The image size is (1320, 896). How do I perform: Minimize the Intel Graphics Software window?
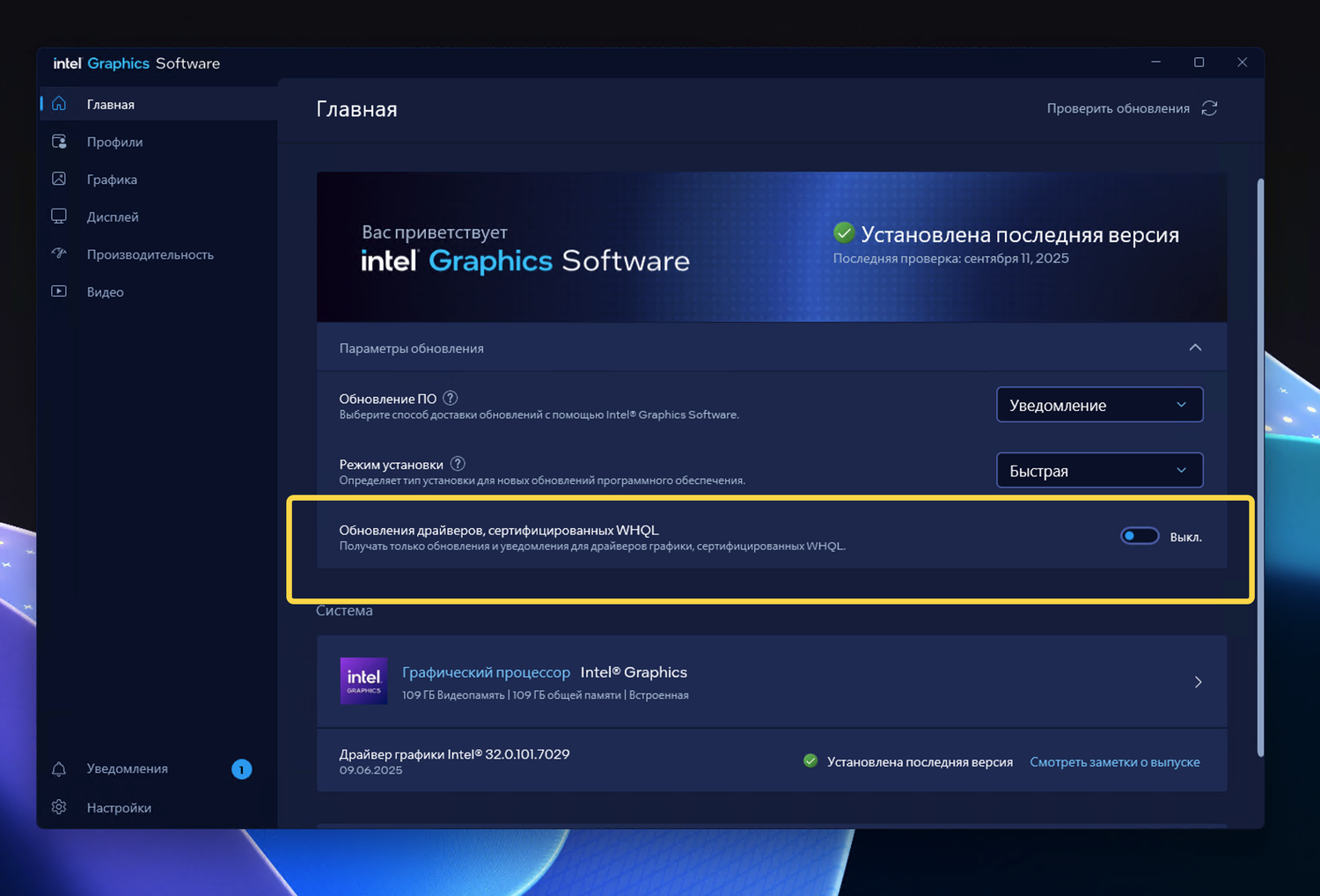click(1156, 62)
